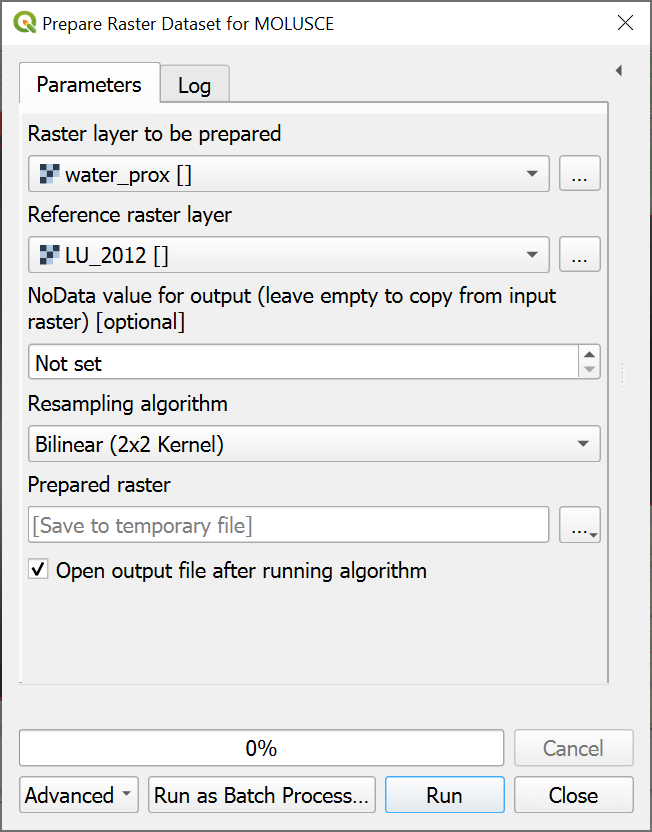Expand the water_prox raster layer dropdown
The width and height of the screenshot is (652, 832).
pyautogui.click(x=531, y=174)
